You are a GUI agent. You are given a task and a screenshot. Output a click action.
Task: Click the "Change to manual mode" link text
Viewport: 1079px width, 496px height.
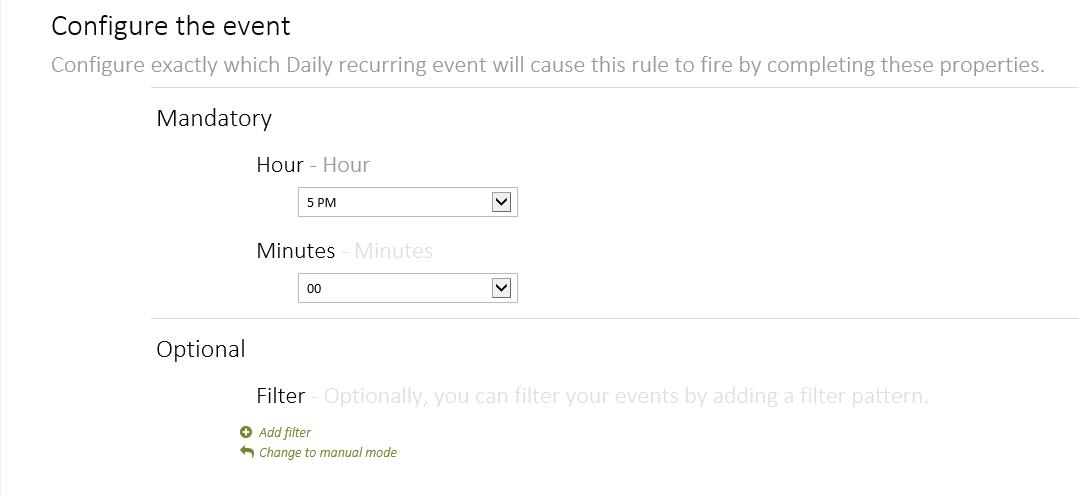tap(328, 453)
